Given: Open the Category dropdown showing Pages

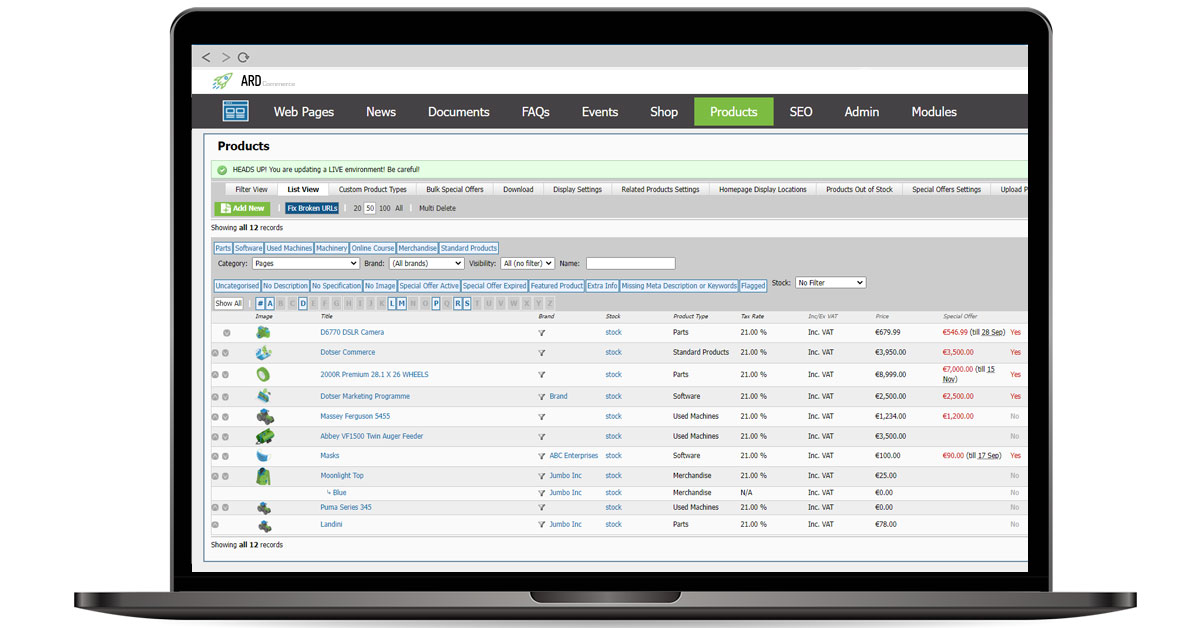Looking at the screenshot, I should (304, 264).
